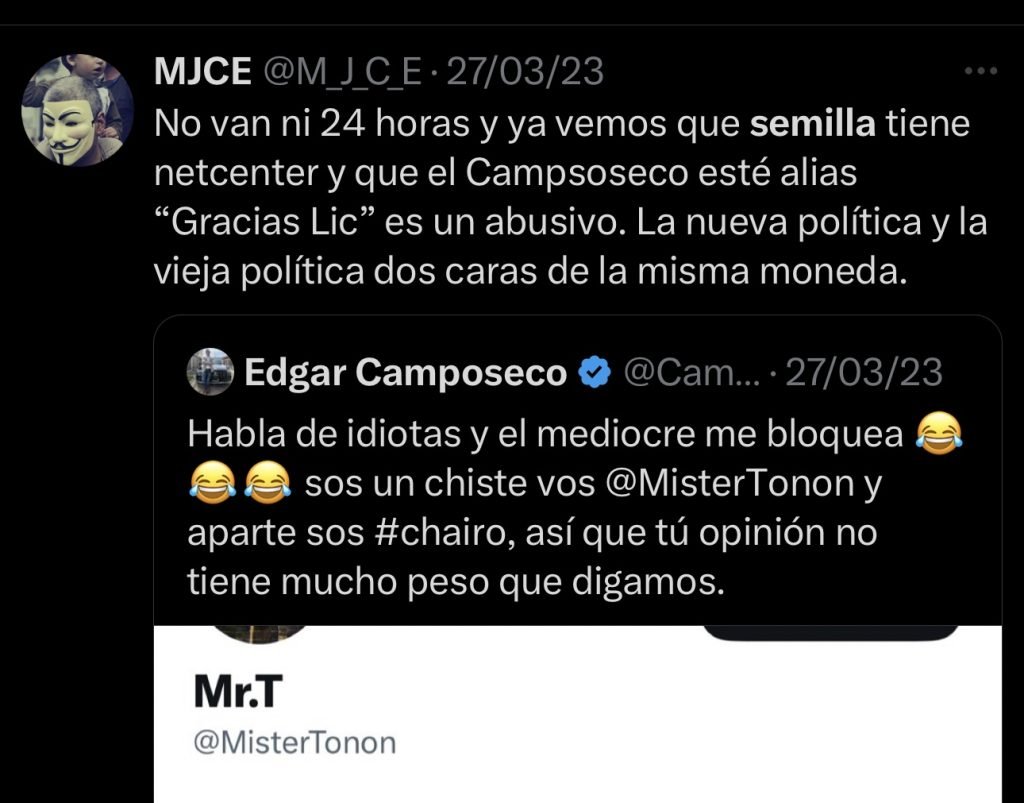This screenshot has height=803, width=1024.
Task: Open the main tweet text starting "No van ni 24 horas"
Action: coord(560,200)
